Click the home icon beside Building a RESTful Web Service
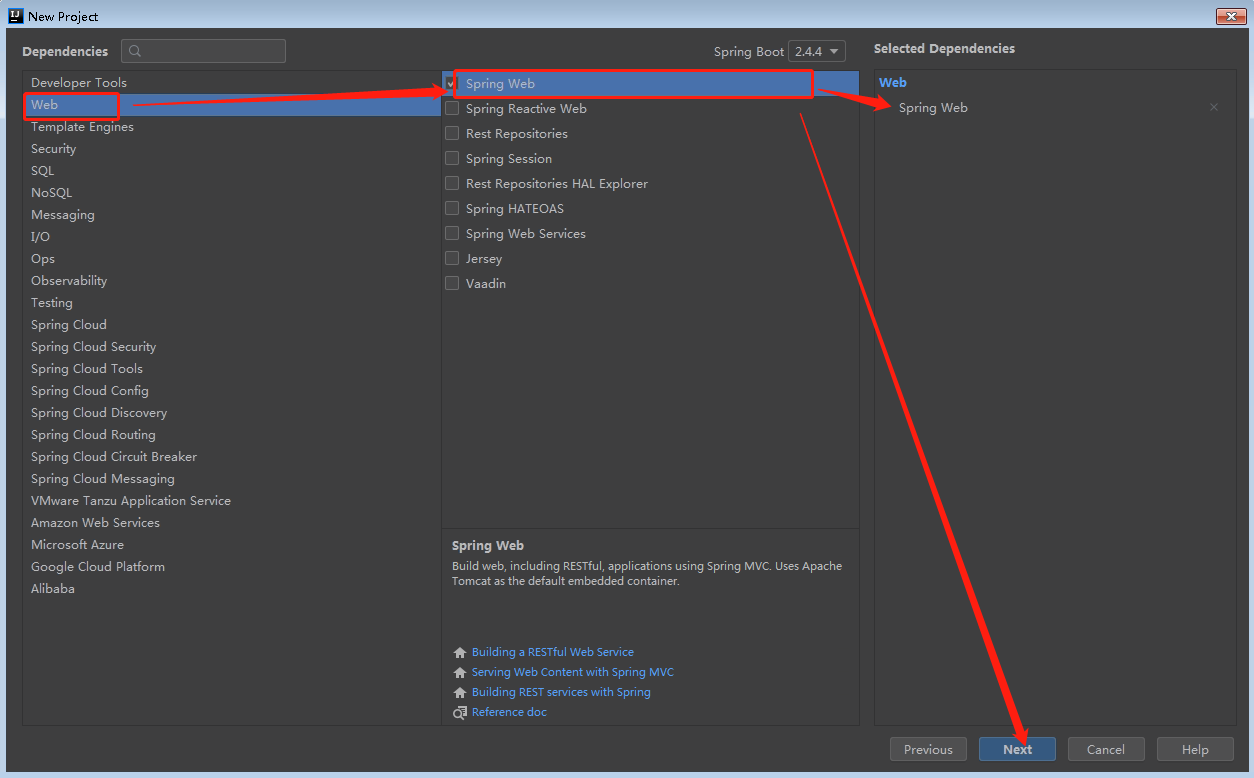The height and width of the screenshot is (778, 1254). pos(460,652)
